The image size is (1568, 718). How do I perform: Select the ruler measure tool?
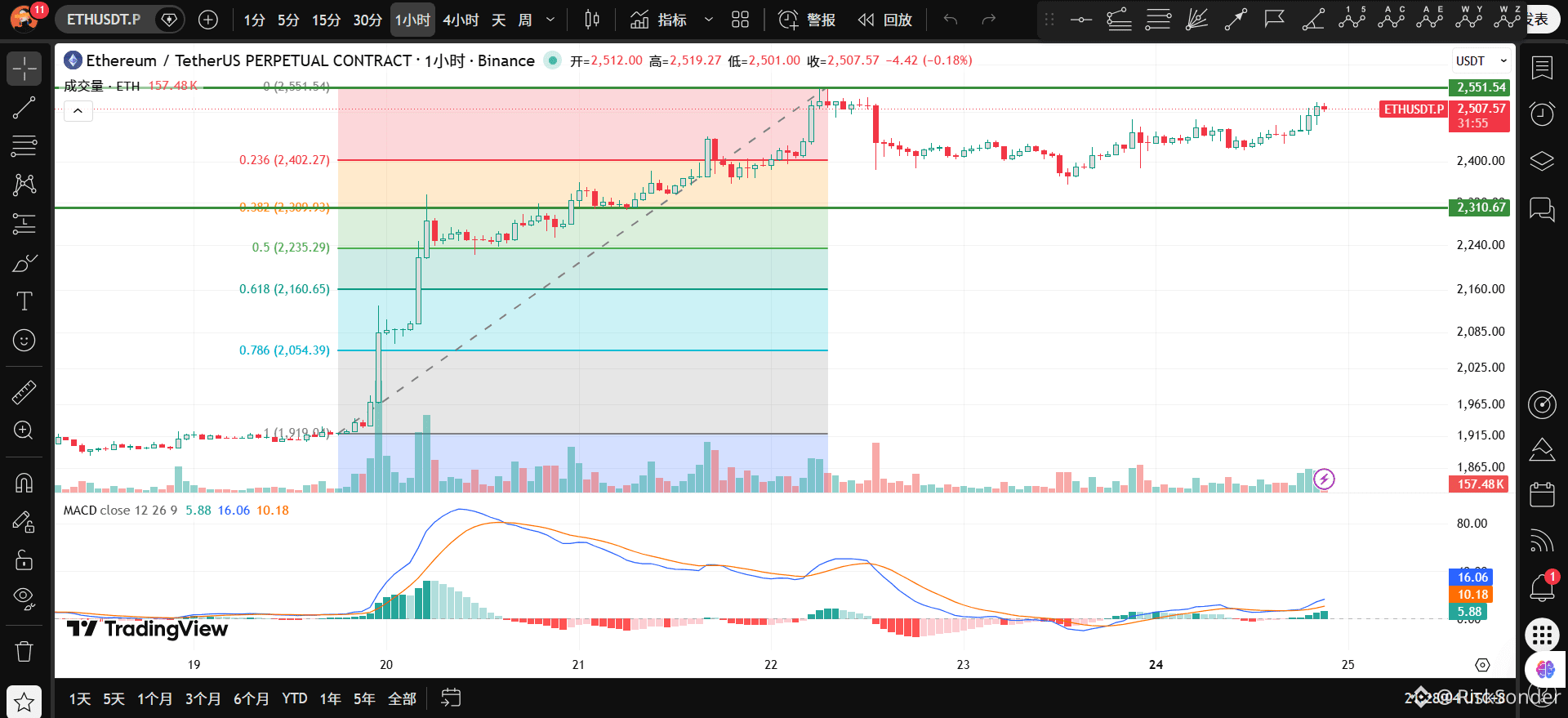tap(24, 393)
